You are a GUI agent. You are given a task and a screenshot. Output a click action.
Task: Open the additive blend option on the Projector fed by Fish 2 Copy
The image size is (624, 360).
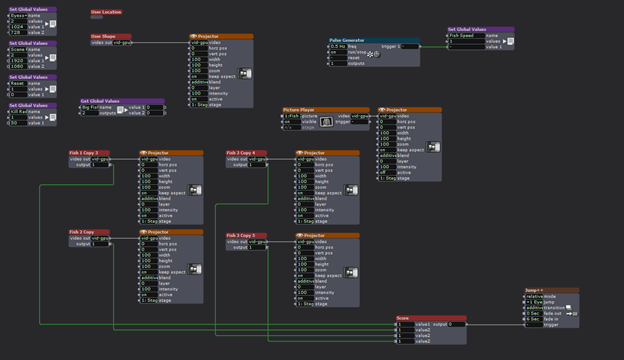coord(150,278)
